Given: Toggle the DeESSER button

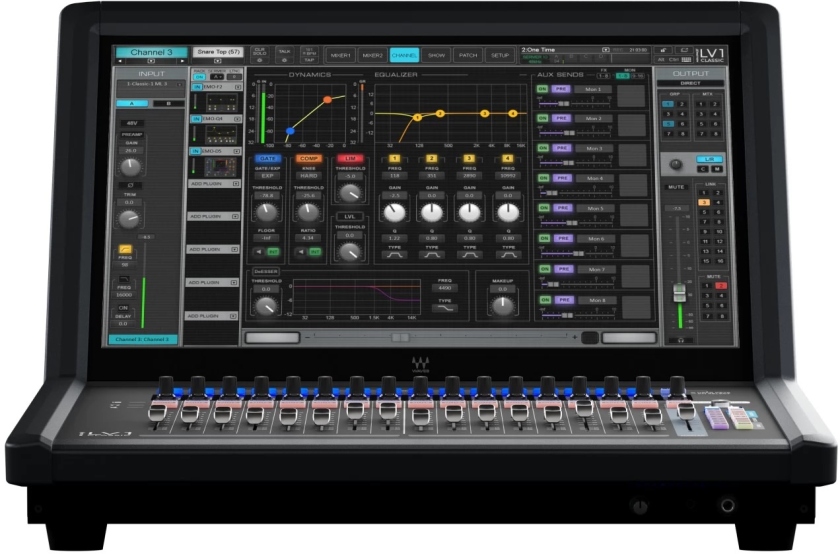Looking at the screenshot, I should coord(266,272).
